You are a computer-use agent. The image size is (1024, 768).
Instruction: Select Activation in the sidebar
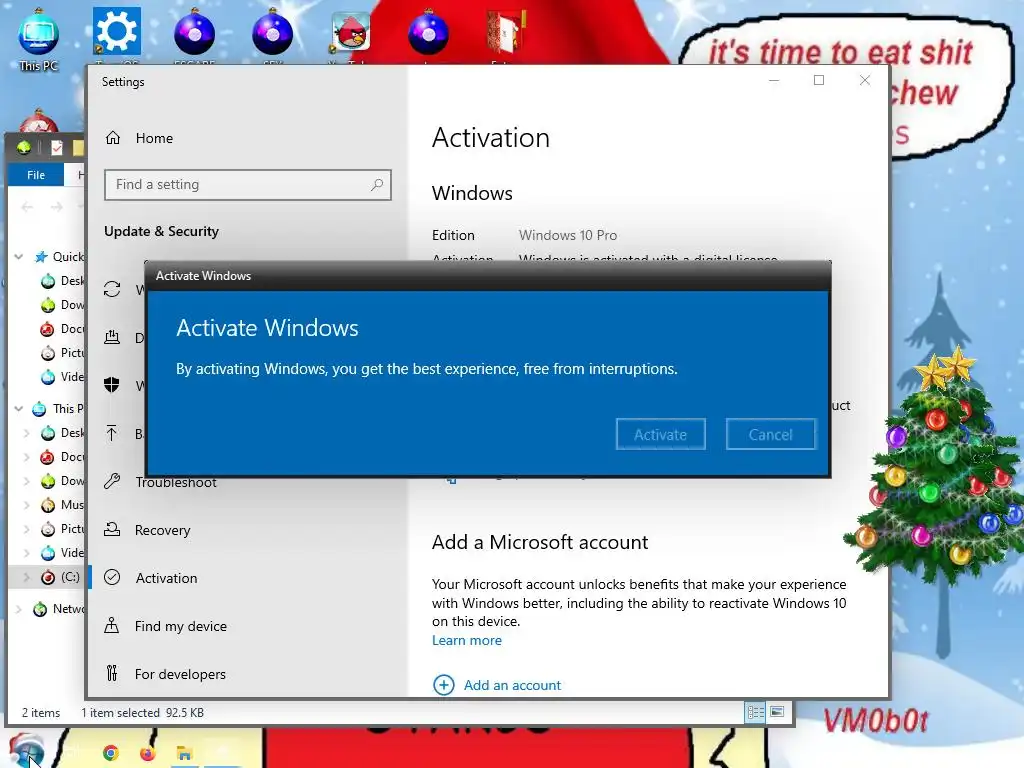point(167,578)
